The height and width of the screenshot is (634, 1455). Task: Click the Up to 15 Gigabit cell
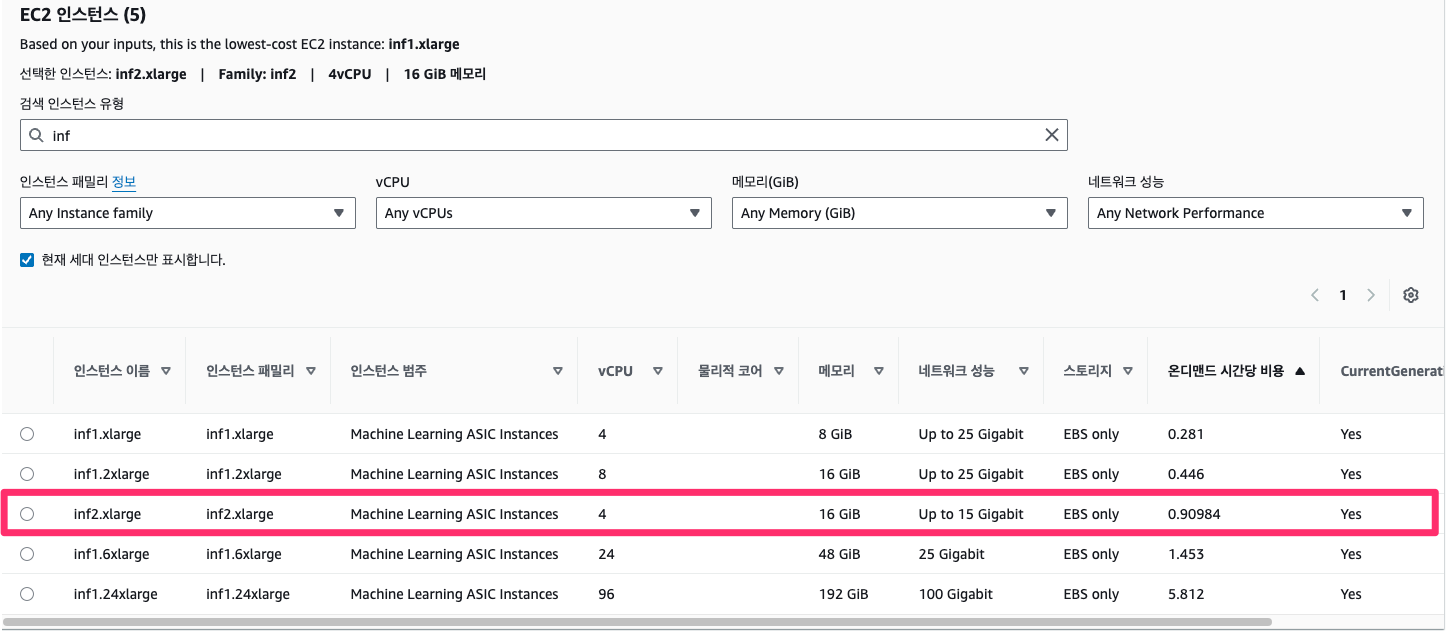(x=971, y=514)
